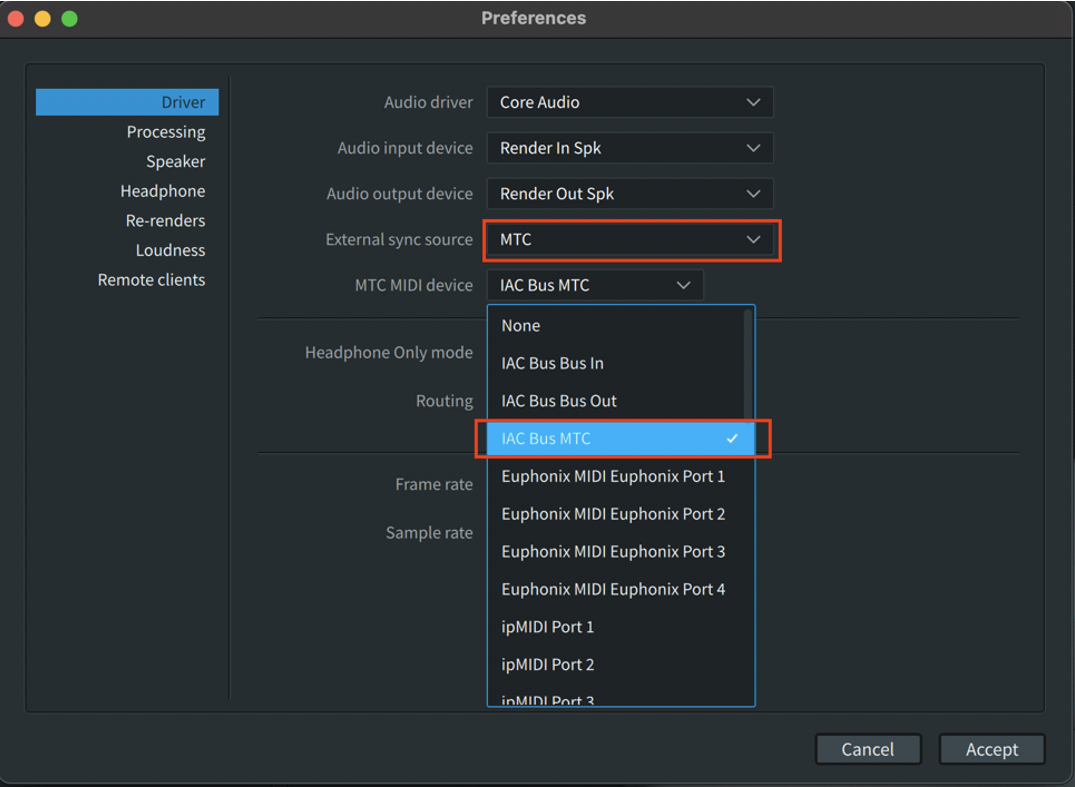Image resolution: width=1075 pixels, height=787 pixels.
Task: Select the Processing preferences tab
Action: (165, 132)
